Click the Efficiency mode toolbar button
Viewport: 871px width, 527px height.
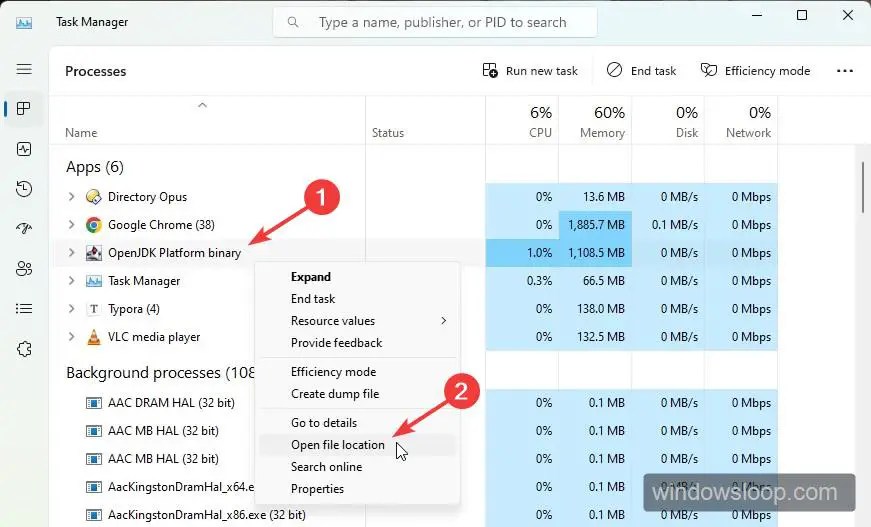[755, 71]
